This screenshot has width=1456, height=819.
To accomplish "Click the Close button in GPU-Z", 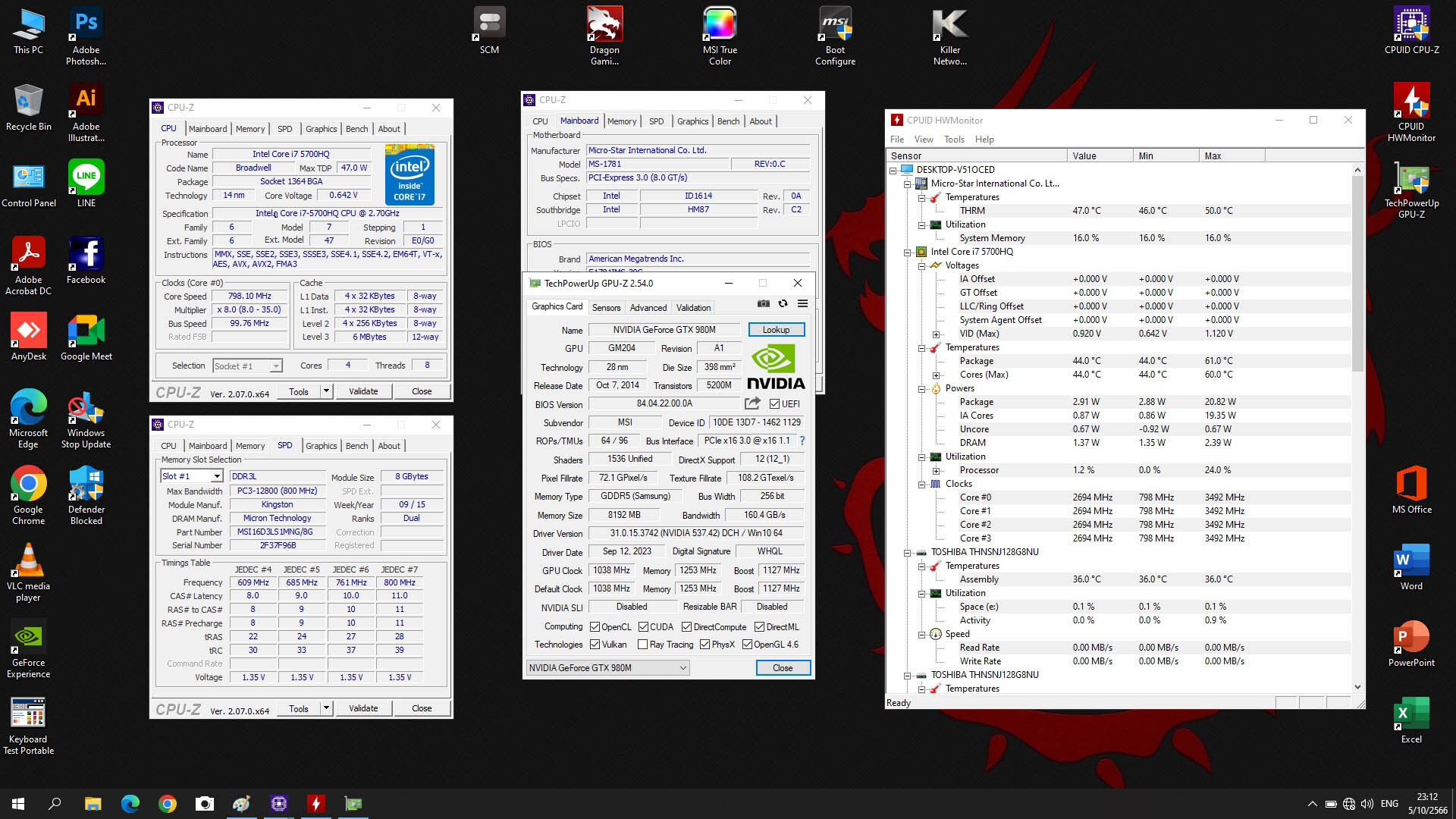I will 783,668.
